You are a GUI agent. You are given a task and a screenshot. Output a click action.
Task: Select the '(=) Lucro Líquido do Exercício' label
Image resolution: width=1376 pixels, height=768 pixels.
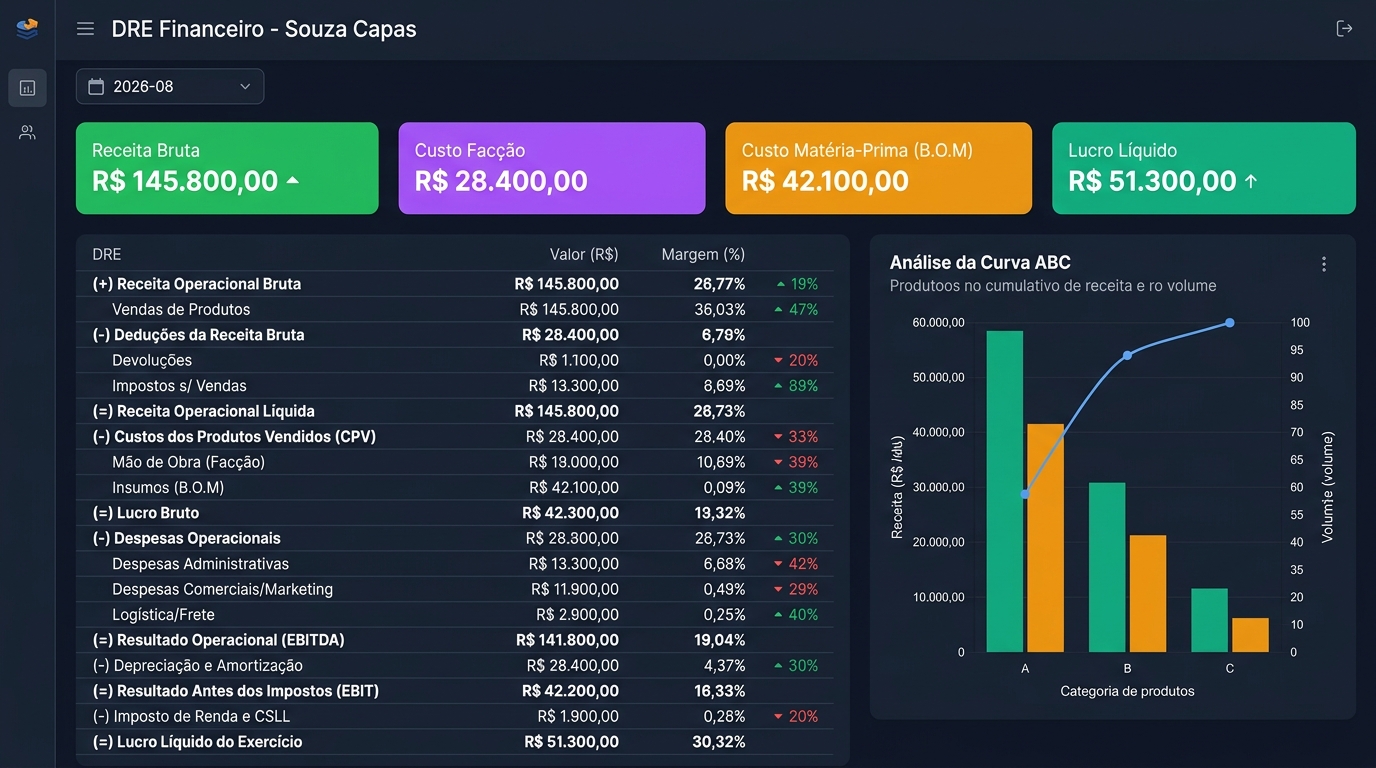point(197,742)
